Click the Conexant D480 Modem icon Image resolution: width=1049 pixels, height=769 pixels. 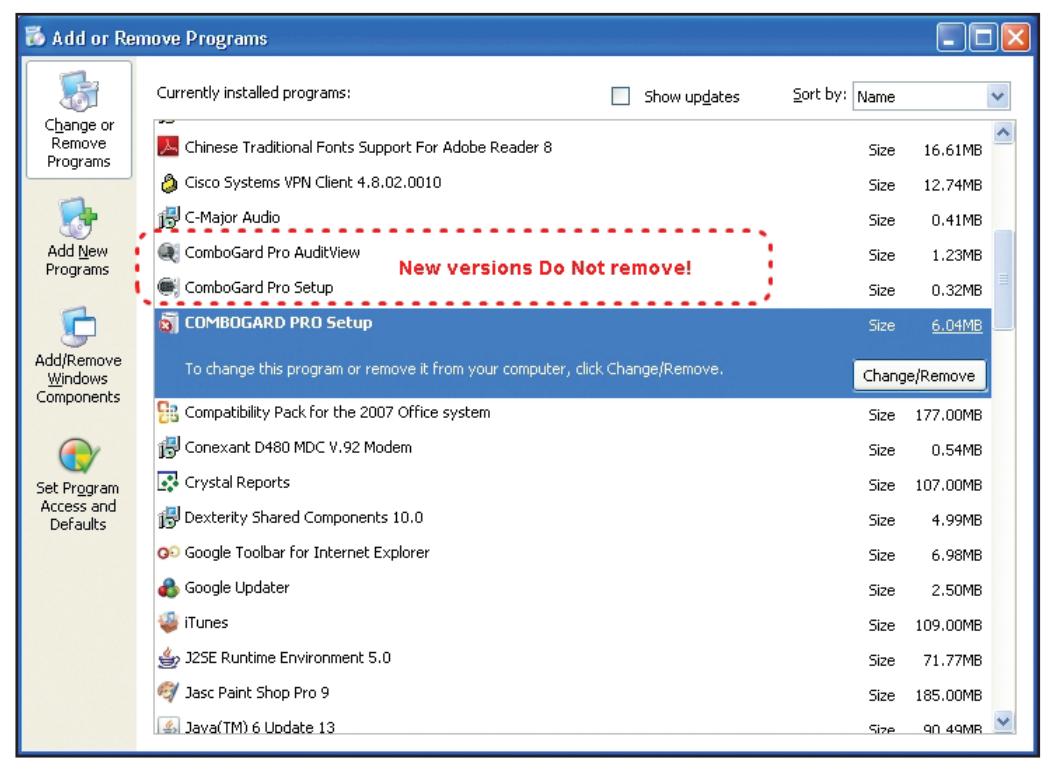[x=168, y=447]
